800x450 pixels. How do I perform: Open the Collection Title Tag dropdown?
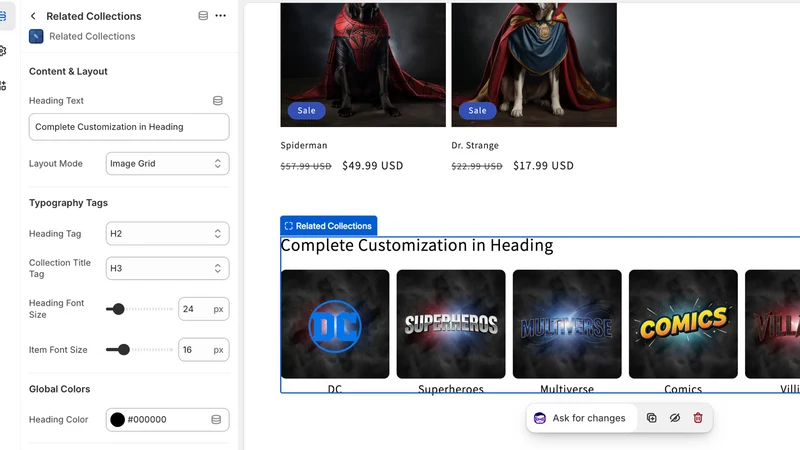coord(167,268)
